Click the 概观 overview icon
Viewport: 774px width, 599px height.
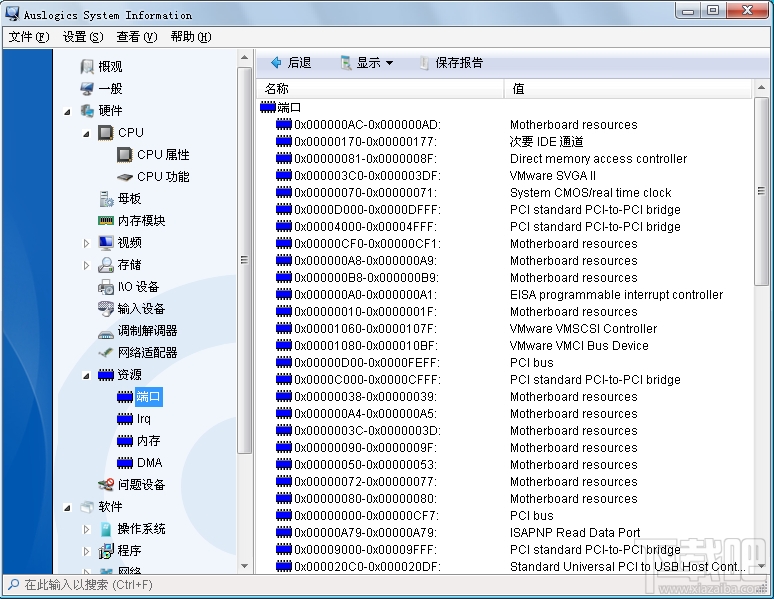coord(87,66)
